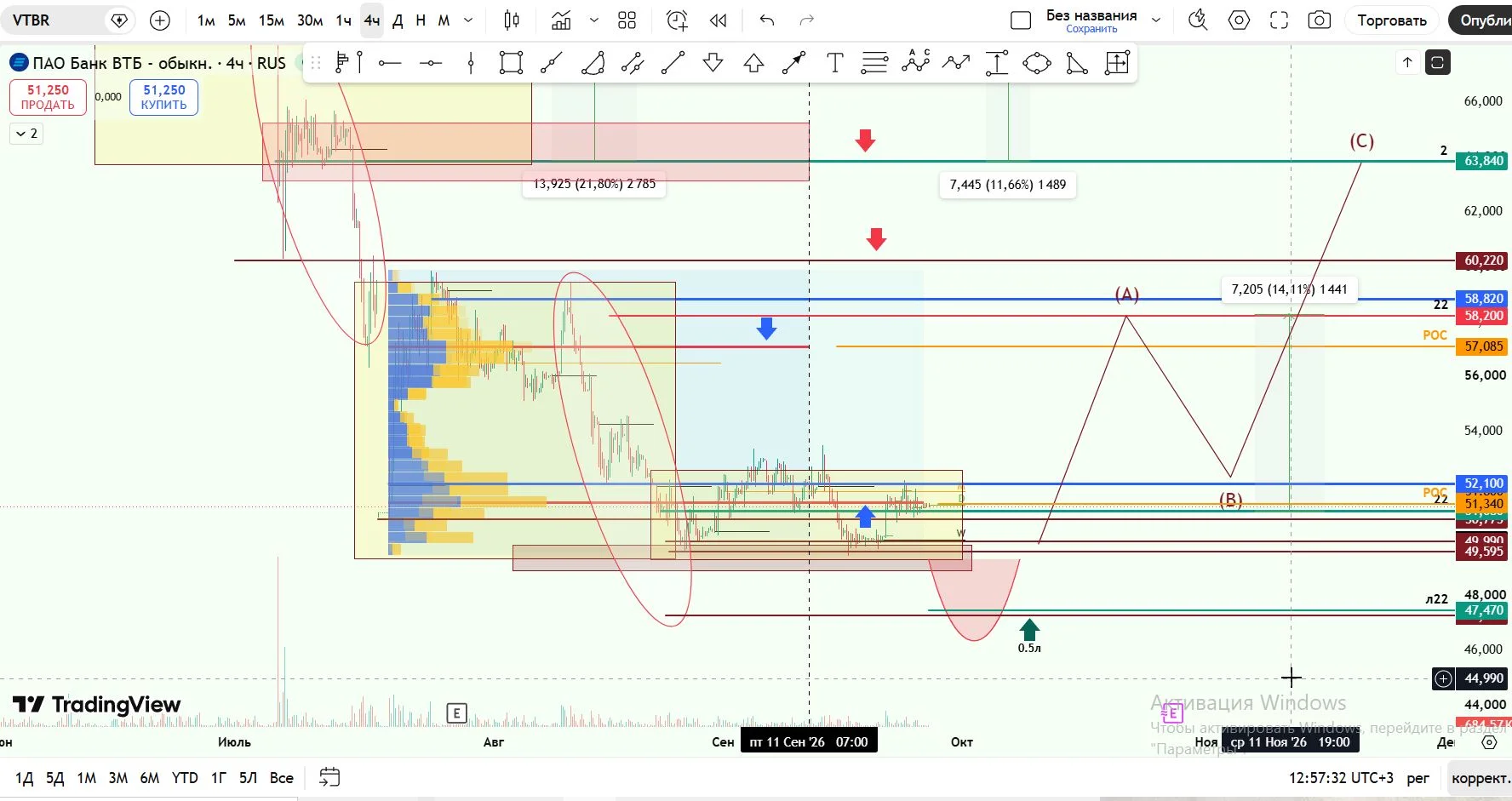Select the Ellipse drawing tool

pos(1037,62)
